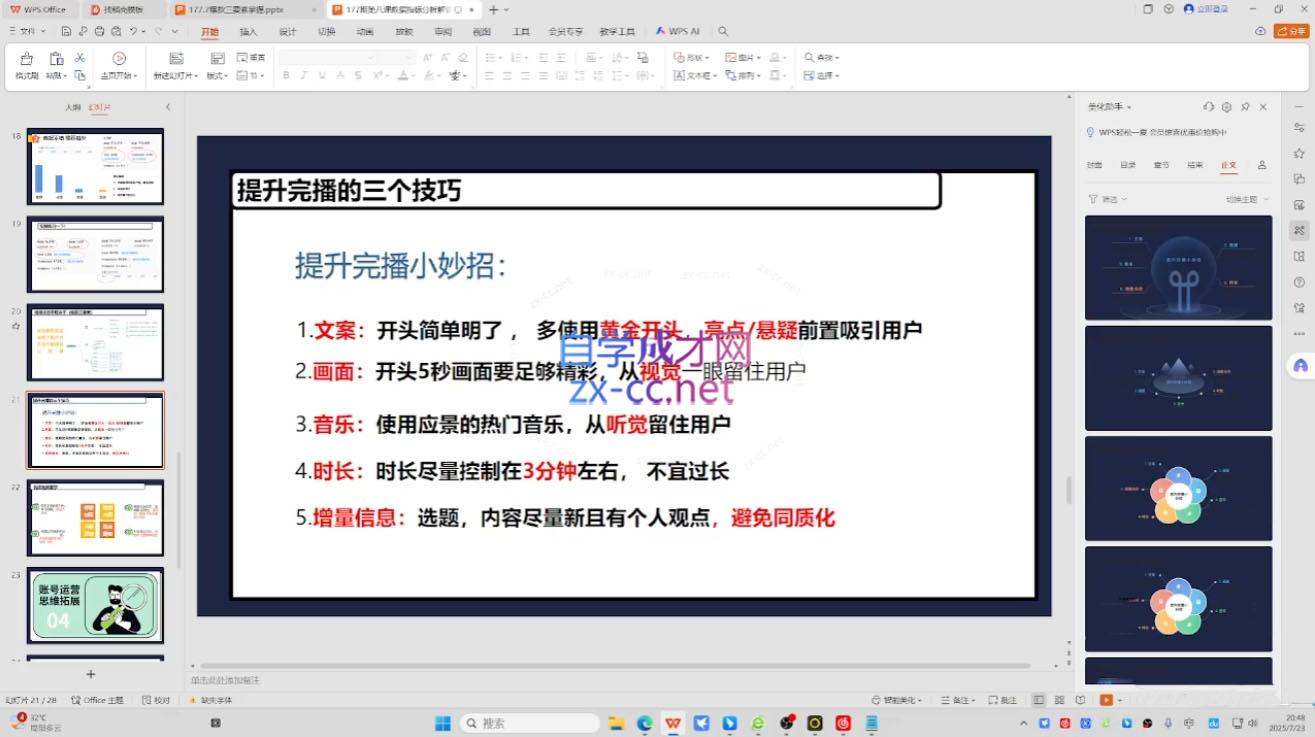Add new slide with plus below thumbnails
This screenshot has width=1315, height=737.
pyautogui.click(x=90, y=674)
